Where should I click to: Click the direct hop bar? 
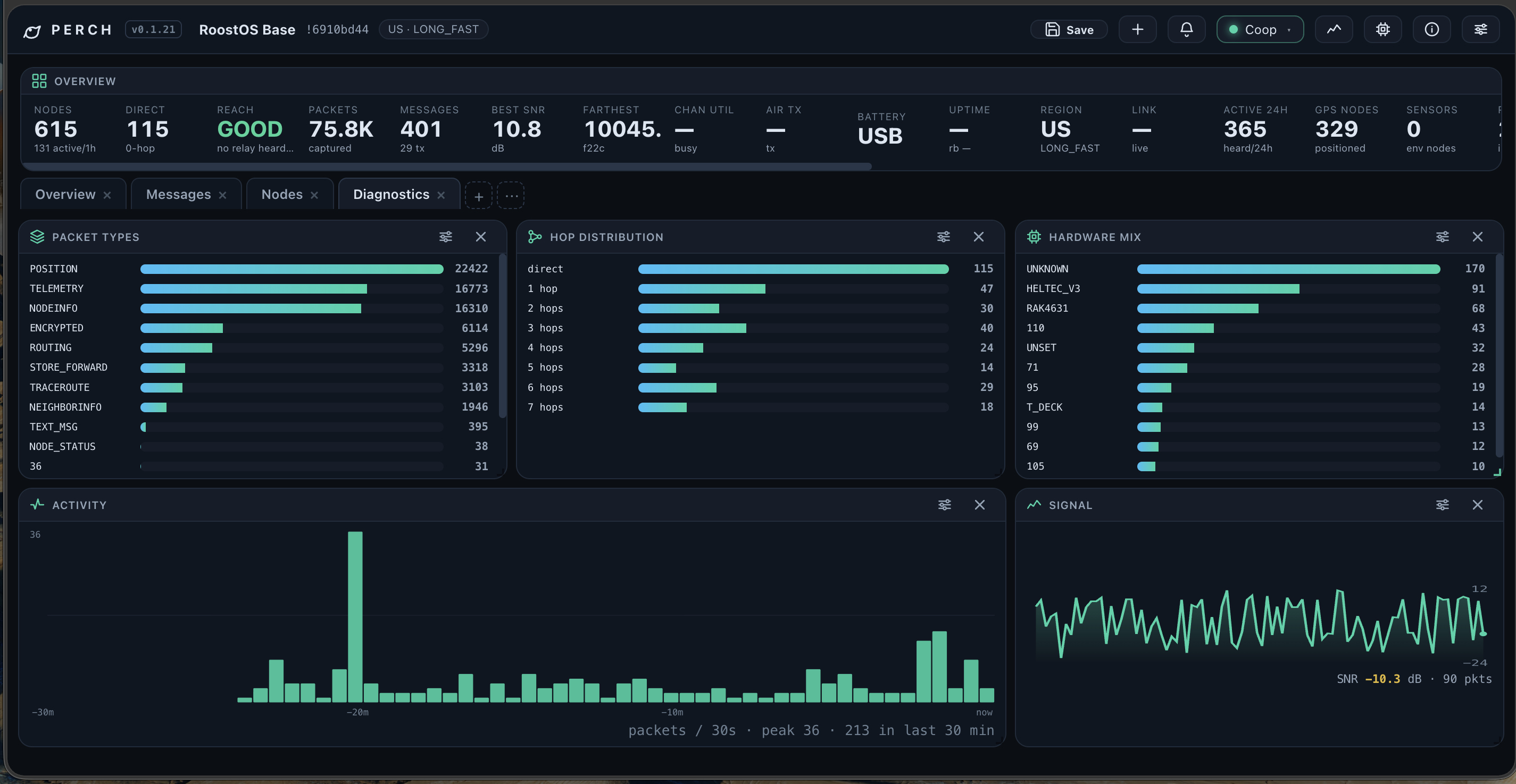click(x=793, y=269)
